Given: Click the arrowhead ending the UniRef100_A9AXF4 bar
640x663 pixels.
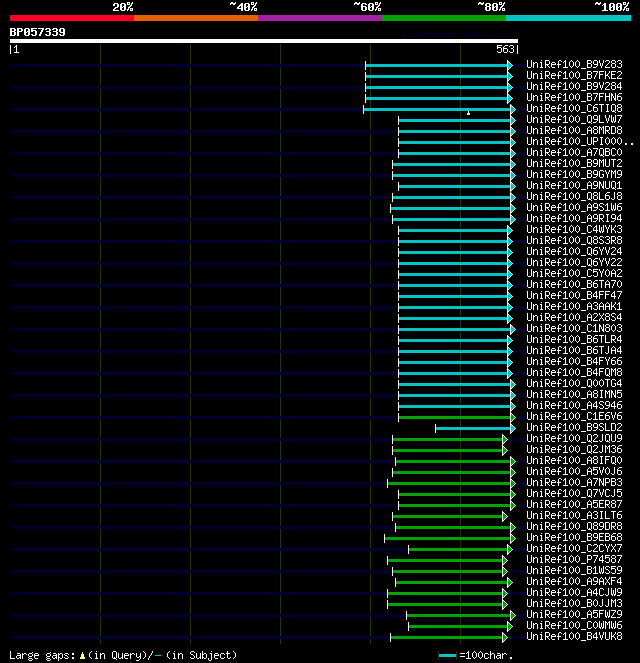Looking at the screenshot, I should (x=510, y=582).
